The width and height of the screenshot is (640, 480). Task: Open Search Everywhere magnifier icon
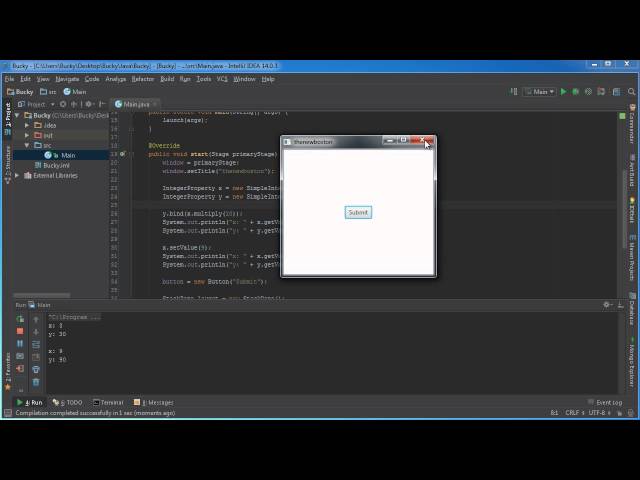[x=631, y=92]
